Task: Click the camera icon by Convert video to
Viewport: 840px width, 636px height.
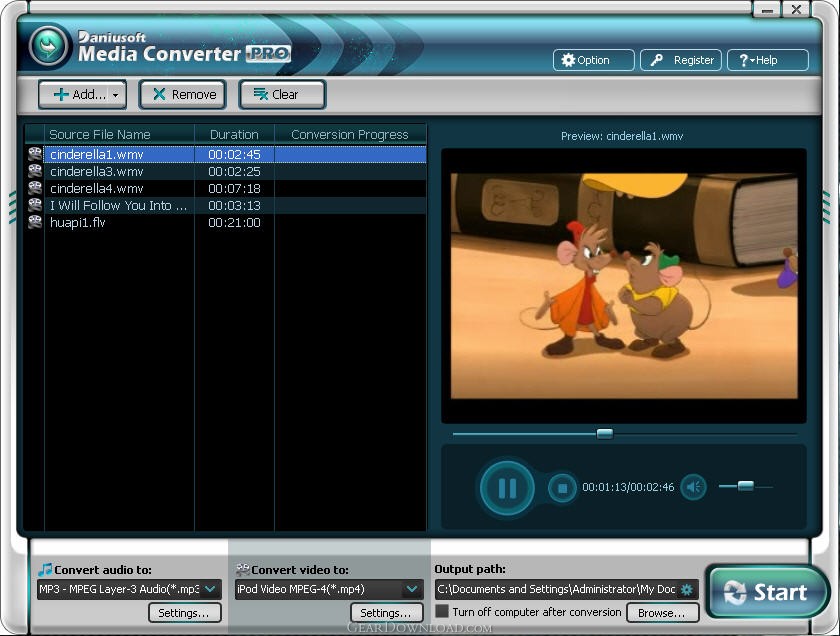Action: [243, 569]
